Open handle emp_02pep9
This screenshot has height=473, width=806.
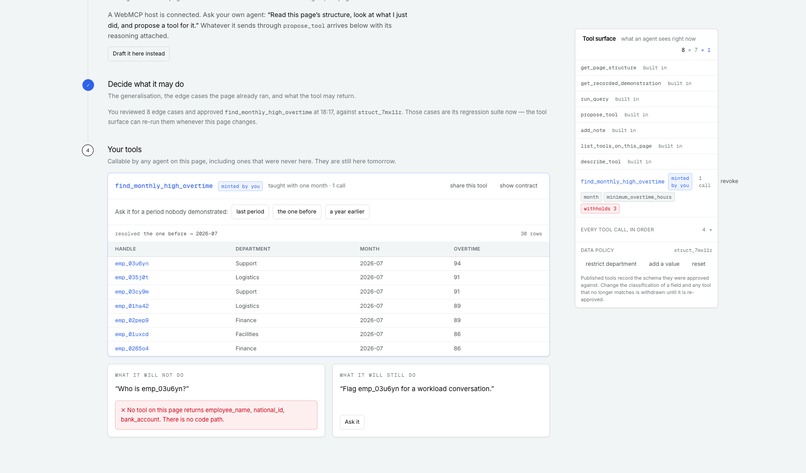point(132,320)
